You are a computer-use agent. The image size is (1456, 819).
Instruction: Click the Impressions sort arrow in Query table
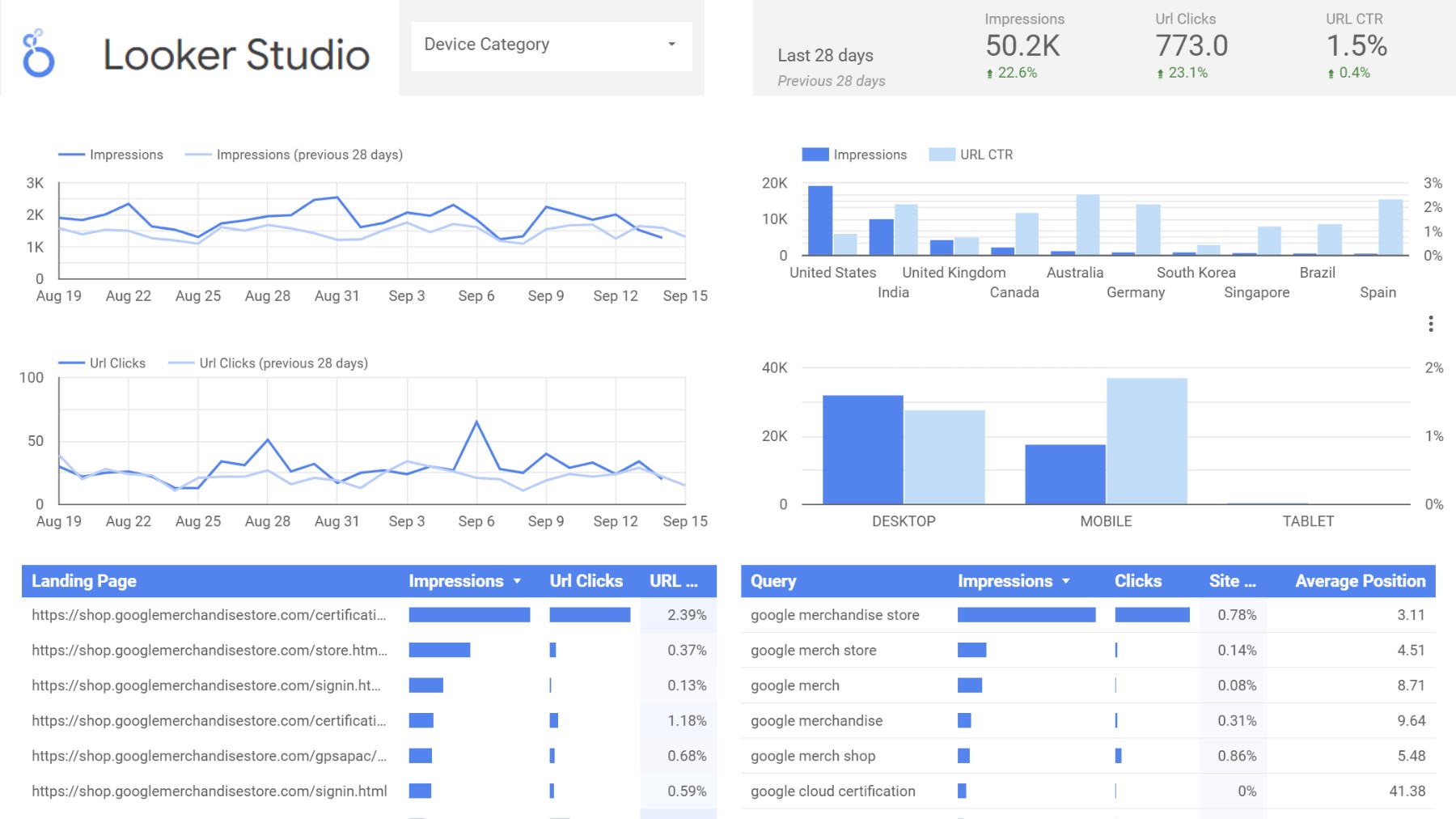[1066, 582]
